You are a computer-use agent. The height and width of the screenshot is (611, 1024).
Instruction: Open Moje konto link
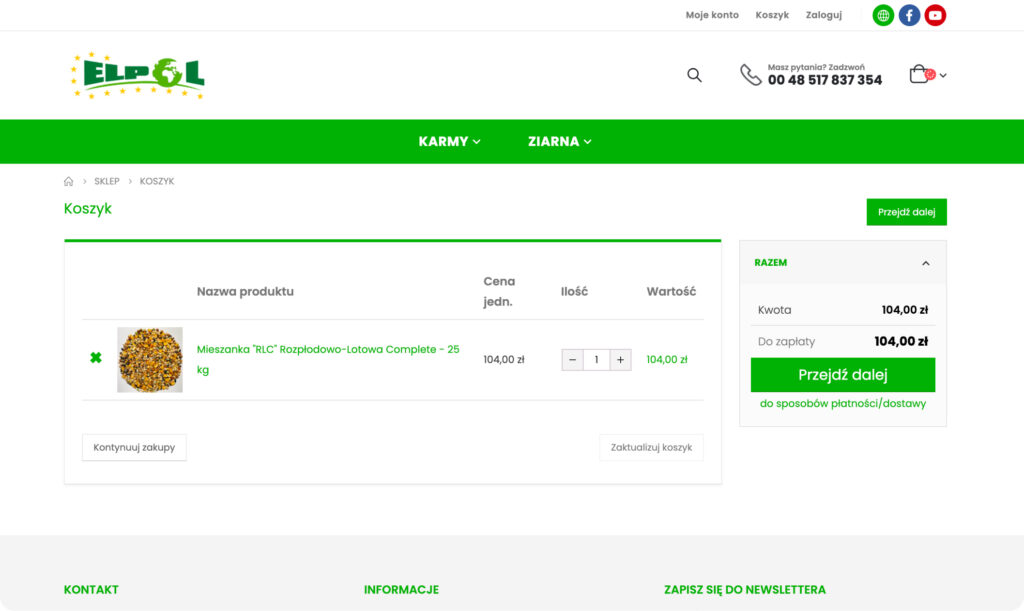click(x=712, y=15)
